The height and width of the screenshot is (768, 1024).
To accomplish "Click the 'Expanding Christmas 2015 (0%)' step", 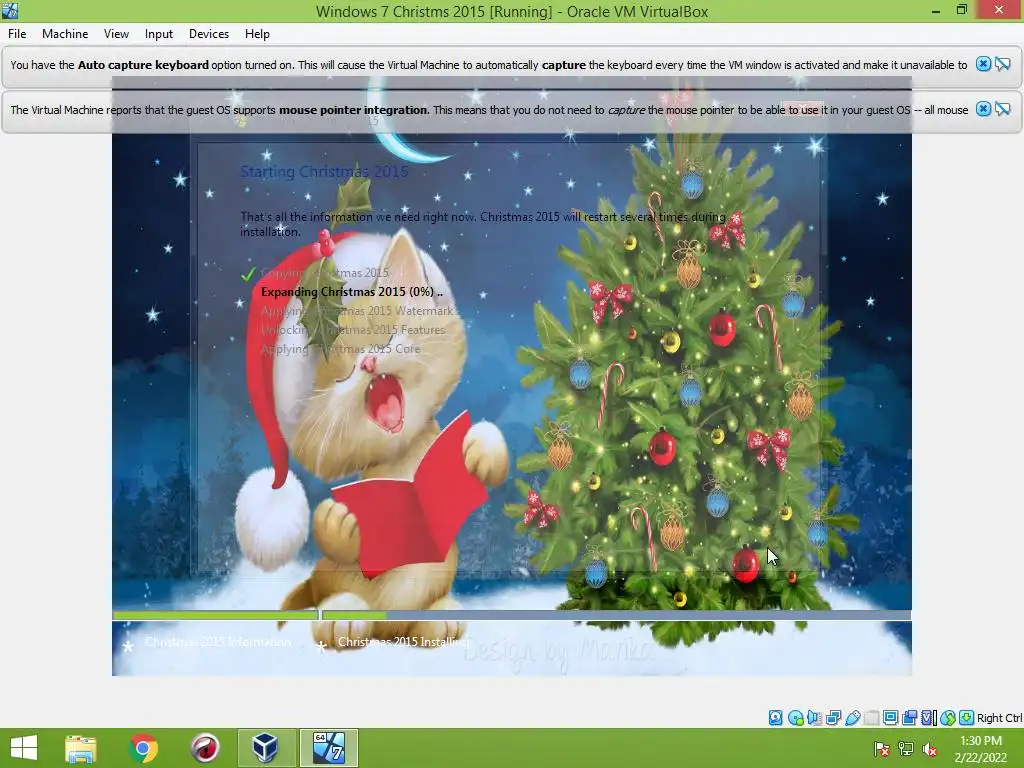I will click(x=351, y=292).
